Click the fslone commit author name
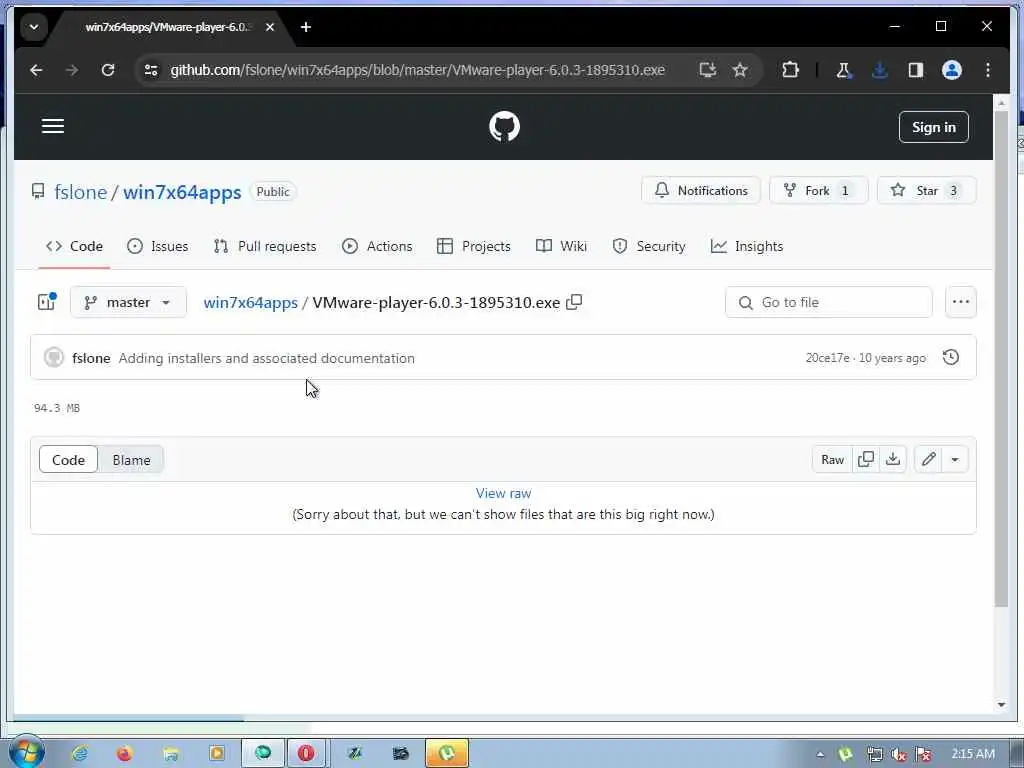Viewport: 1024px width, 768px height. (x=91, y=358)
